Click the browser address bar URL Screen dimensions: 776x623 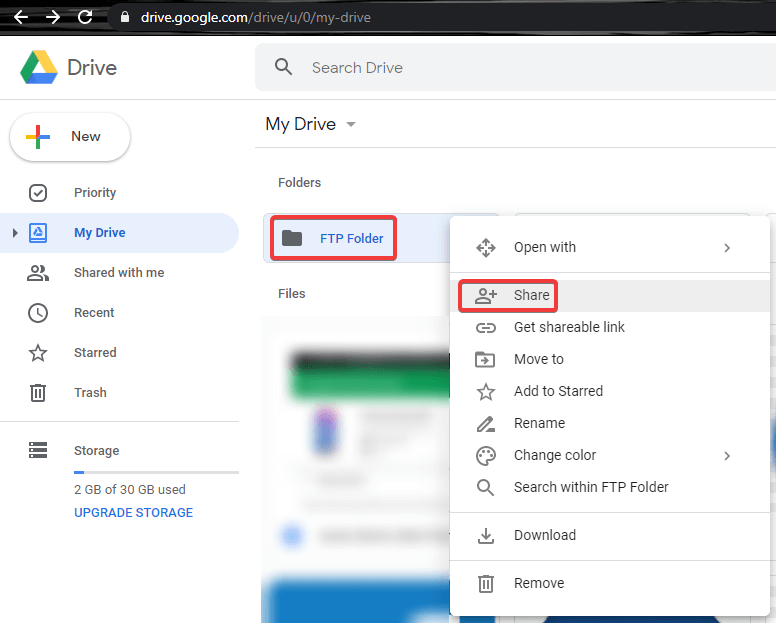[x=255, y=17]
